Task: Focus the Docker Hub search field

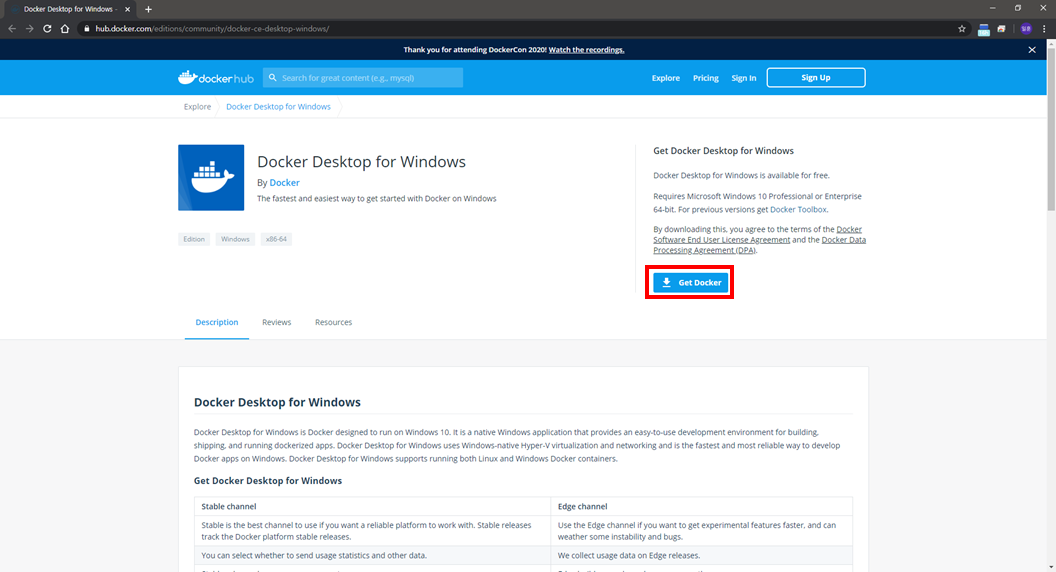Action: tap(363, 77)
